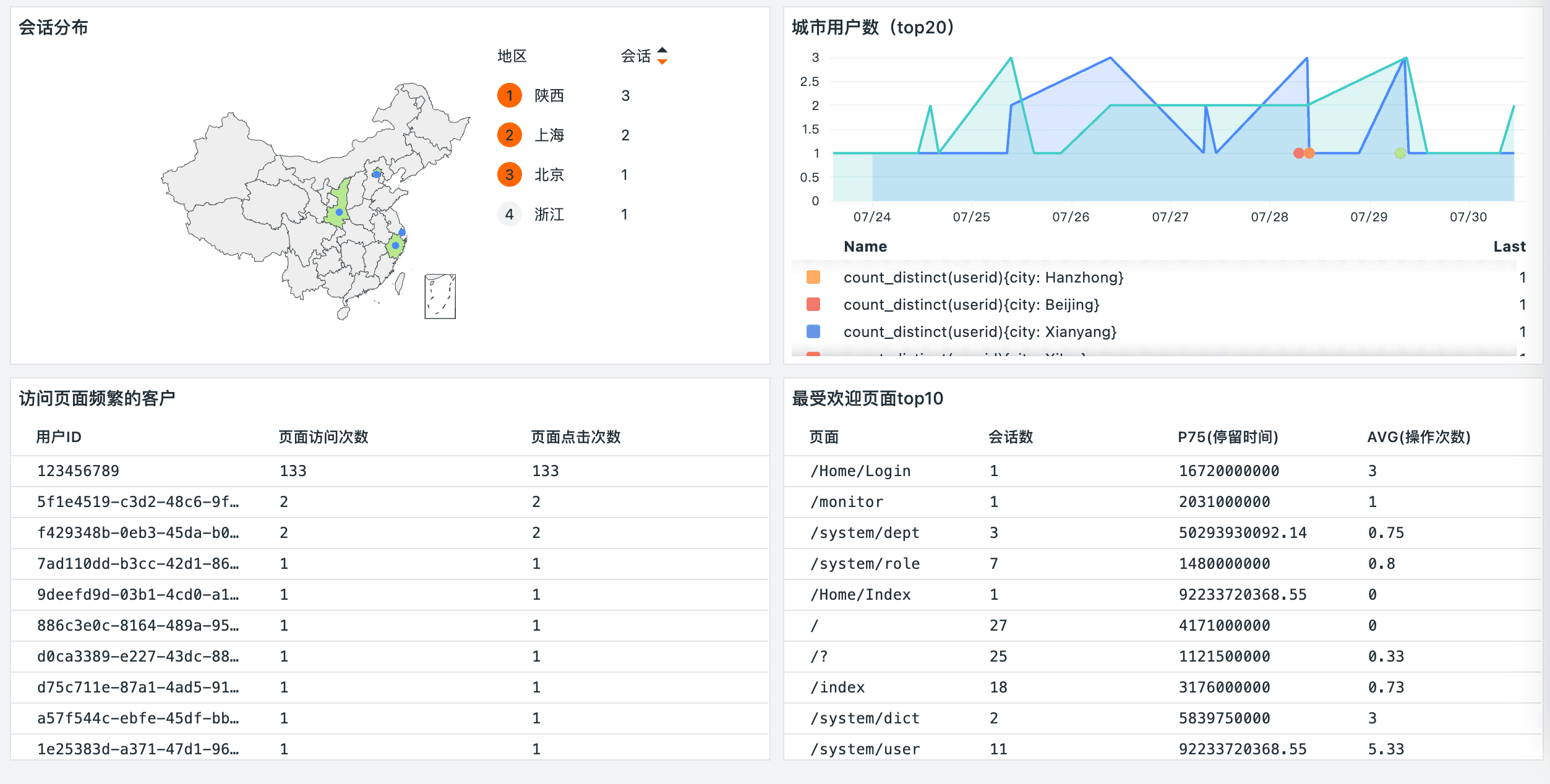The height and width of the screenshot is (784, 1550).
Task: Click rank 3 badge for 北京
Action: (509, 174)
